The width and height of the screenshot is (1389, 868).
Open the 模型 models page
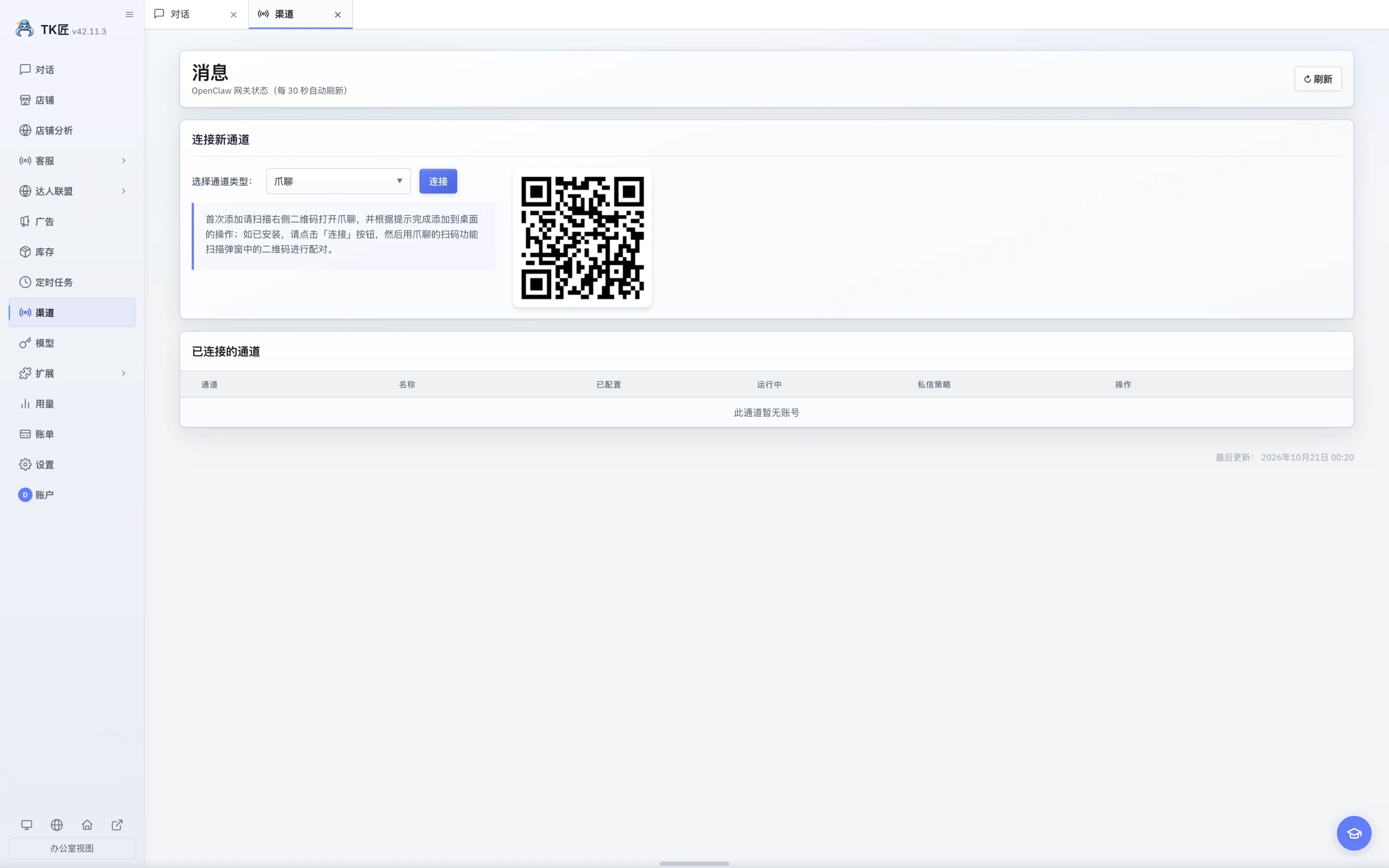[x=72, y=343]
